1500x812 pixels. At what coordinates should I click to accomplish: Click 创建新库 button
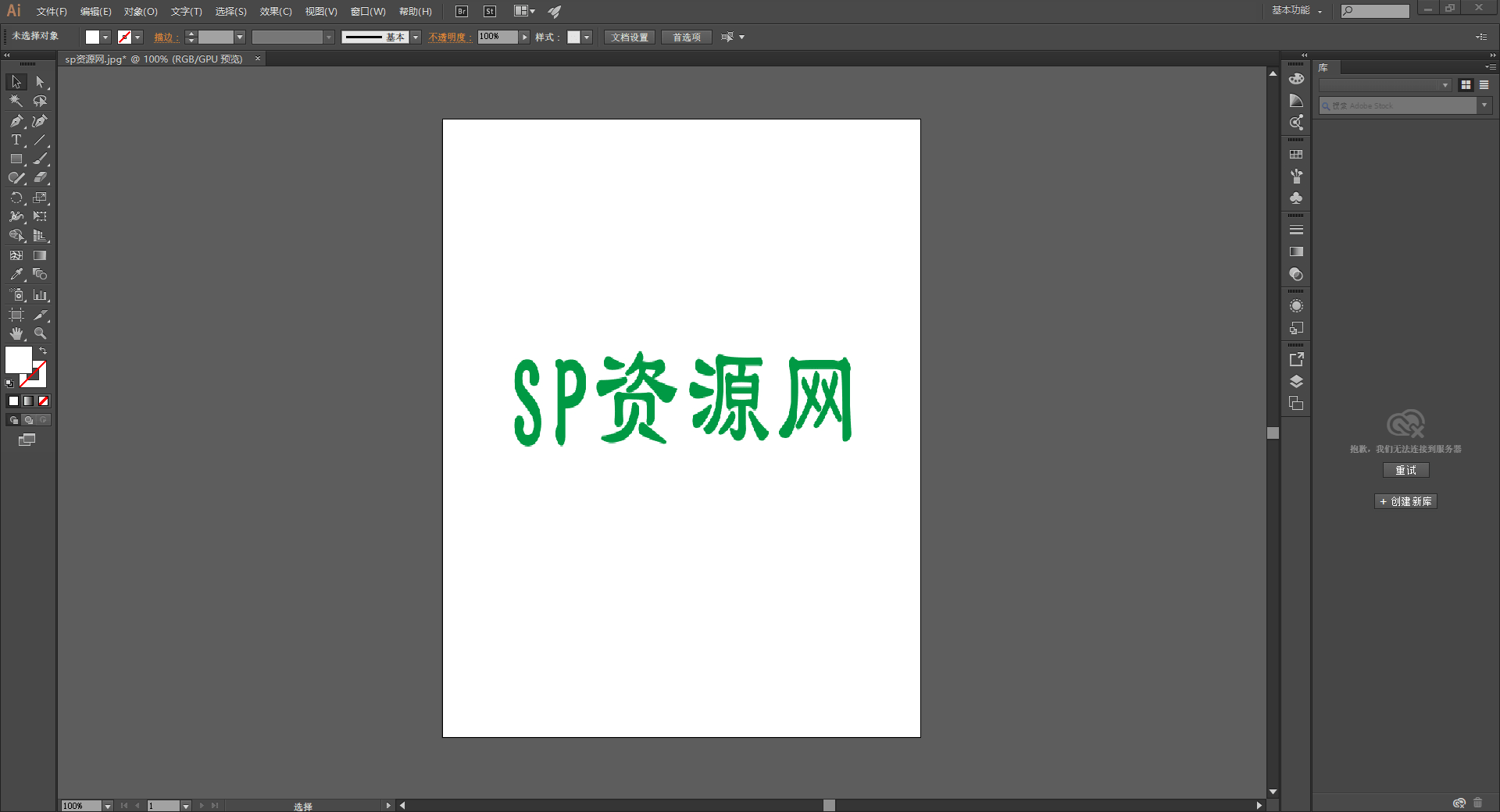[x=1405, y=501]
